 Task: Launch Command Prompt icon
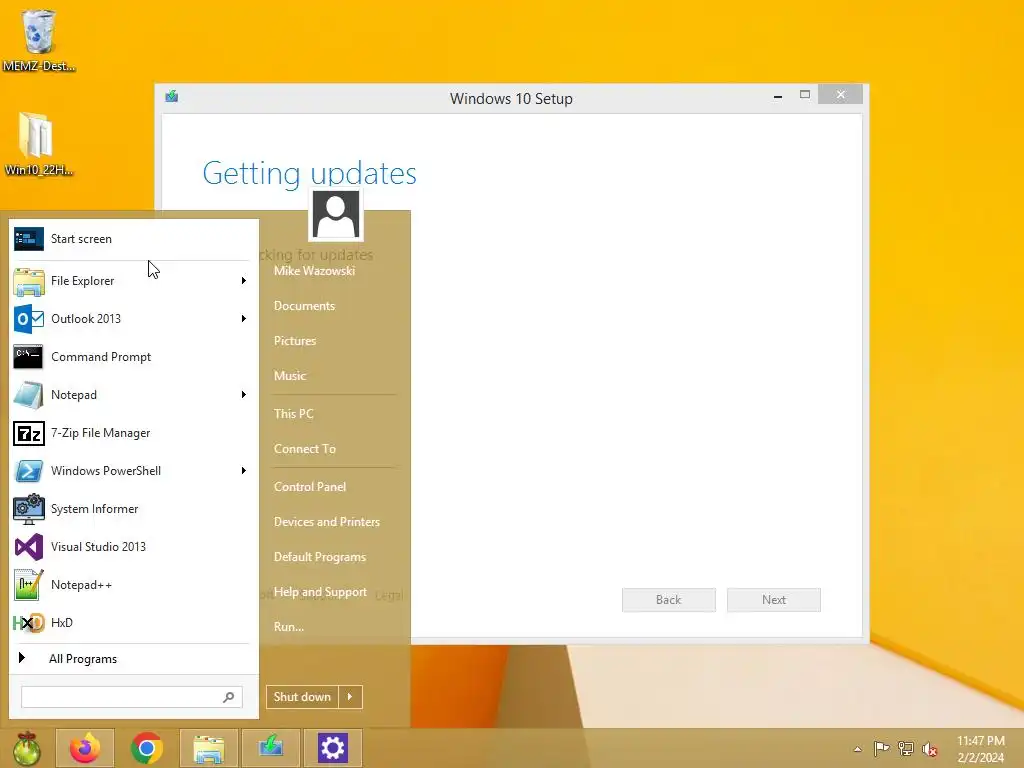(x=29, y=357)
